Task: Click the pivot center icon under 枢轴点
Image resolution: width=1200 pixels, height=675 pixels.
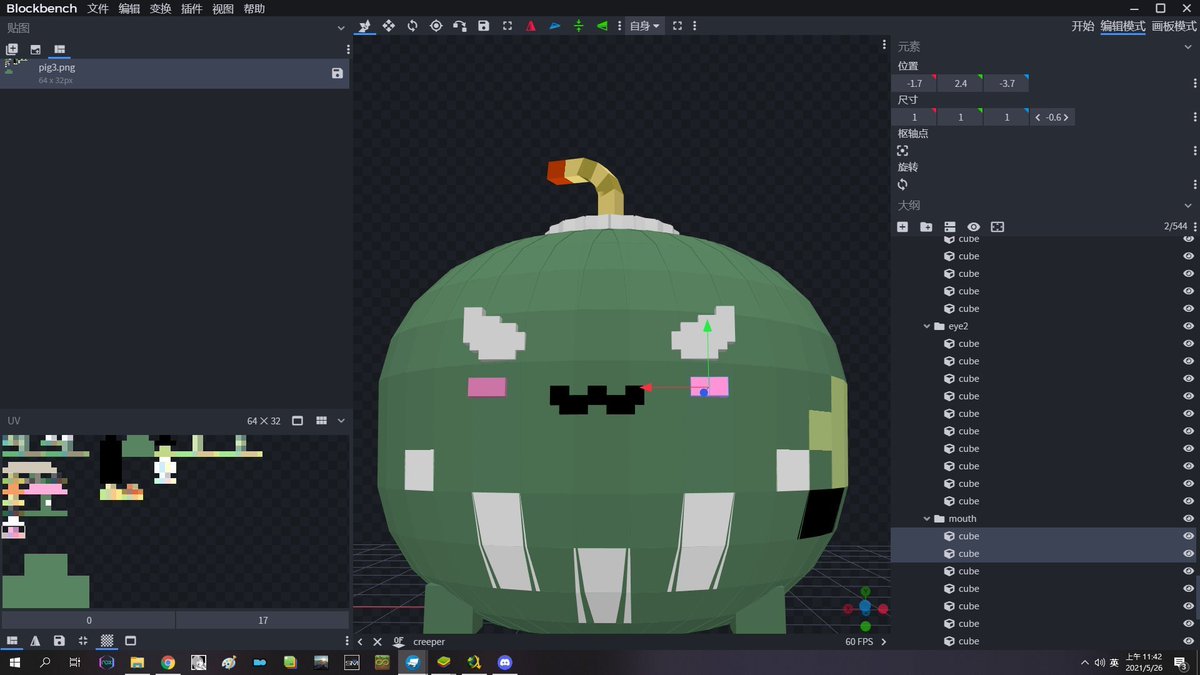Action: click(x=903, y=150)
